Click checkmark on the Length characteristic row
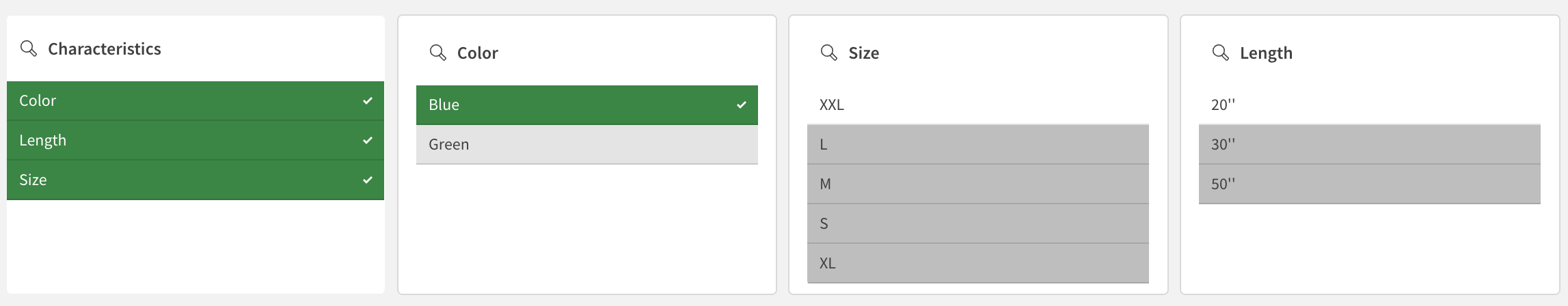This screenshot has height=306, width=1568. [x=368, y=141]
